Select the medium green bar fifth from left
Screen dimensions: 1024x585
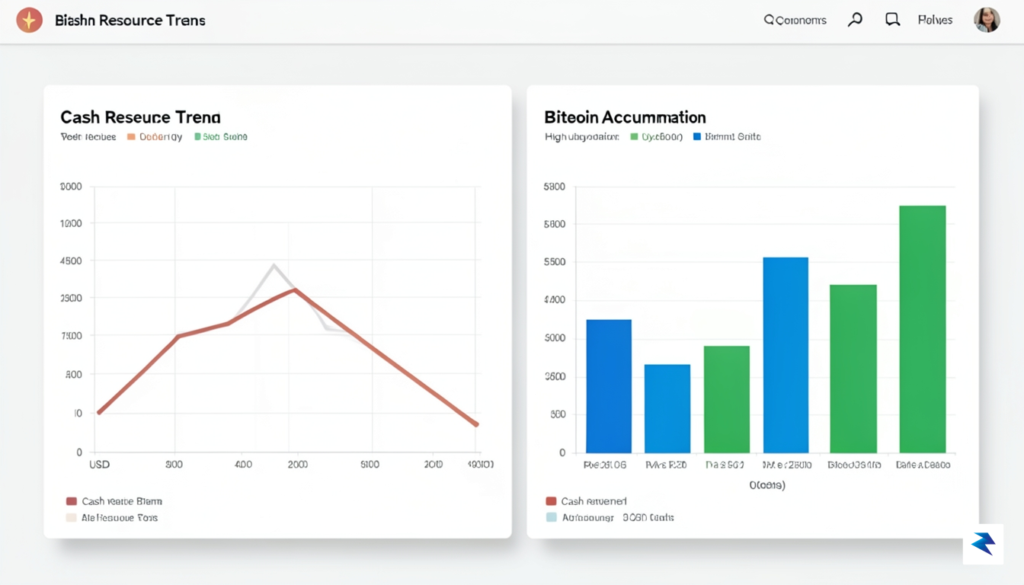tap(853, 368)
